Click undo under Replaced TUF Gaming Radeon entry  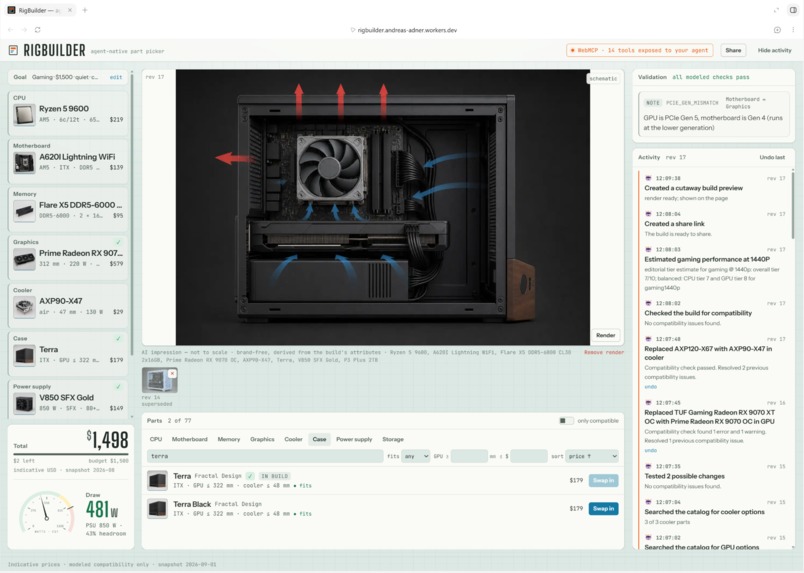(x=650, y=450)
